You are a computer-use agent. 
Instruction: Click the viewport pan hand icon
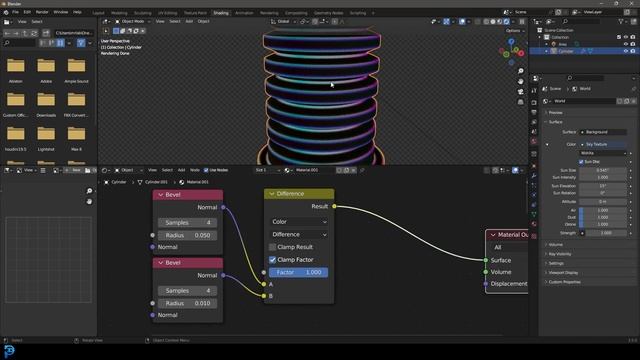pos(520,81)
